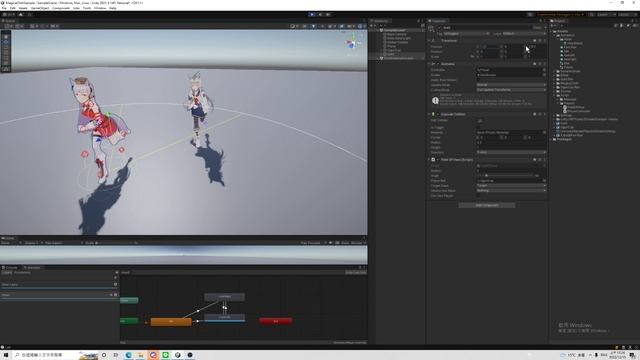Screen dimensions: 640x360
Task: Collapse the Capsule Collider component
Action: point(429,114)
